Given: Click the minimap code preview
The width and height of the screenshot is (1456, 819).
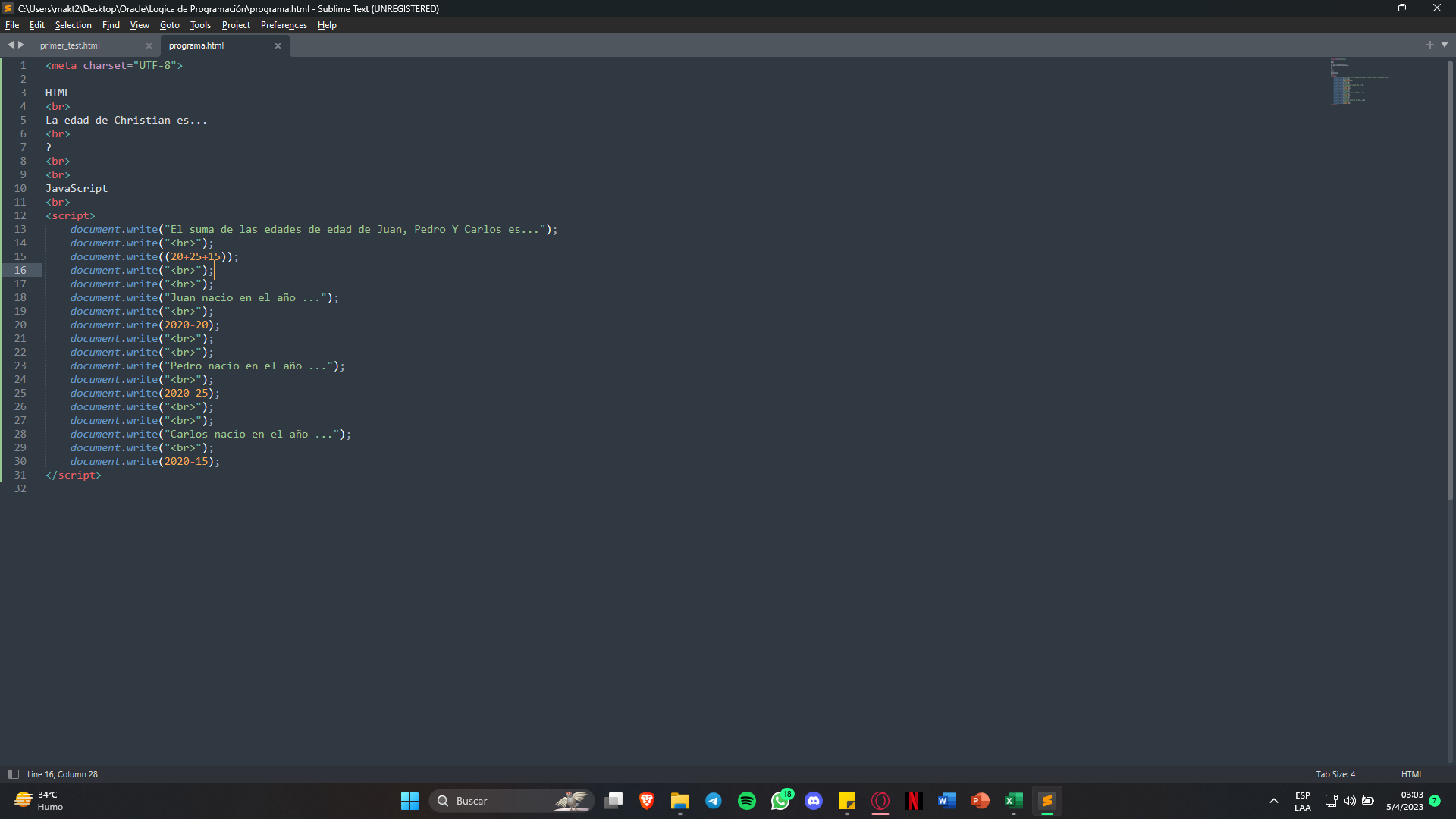Looking at the screenshot, I should tap(1359, 81).
